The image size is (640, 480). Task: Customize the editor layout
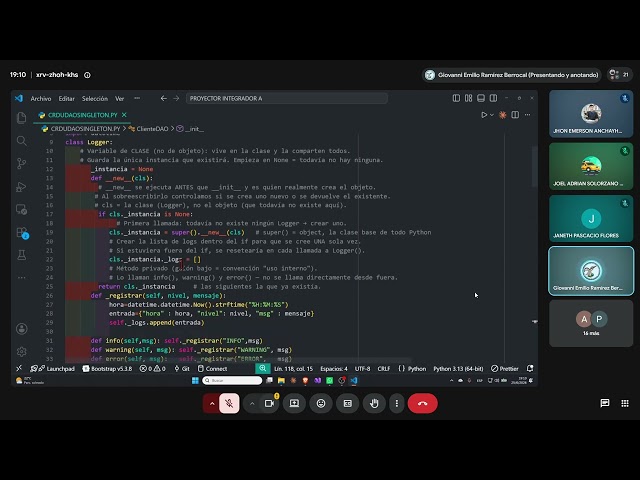point(469,98)
